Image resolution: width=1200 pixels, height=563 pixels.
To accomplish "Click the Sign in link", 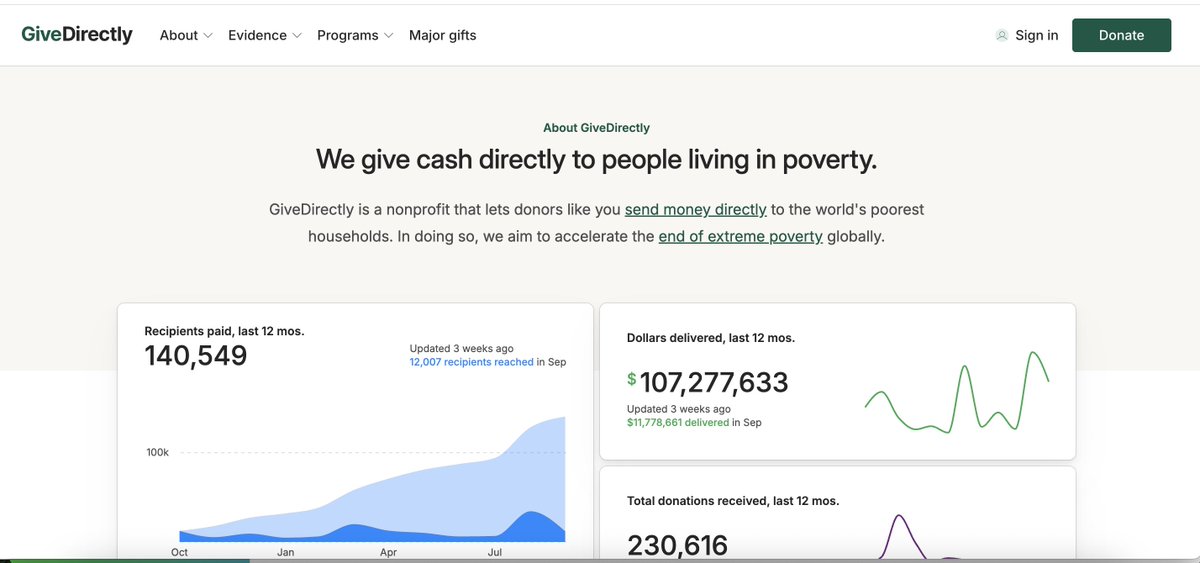I will click(1036, 35).
